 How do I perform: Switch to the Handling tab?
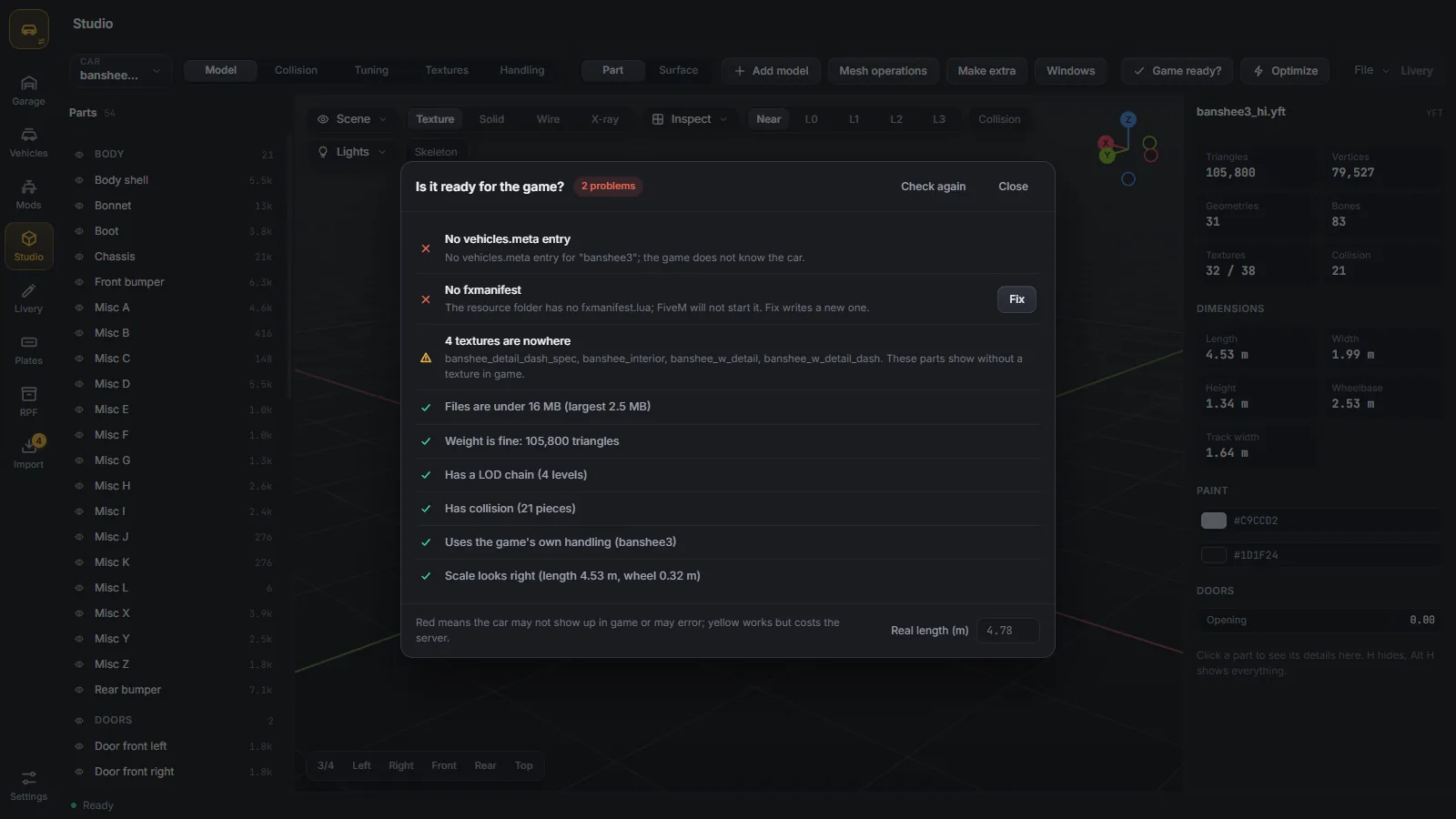coord(522,70)
